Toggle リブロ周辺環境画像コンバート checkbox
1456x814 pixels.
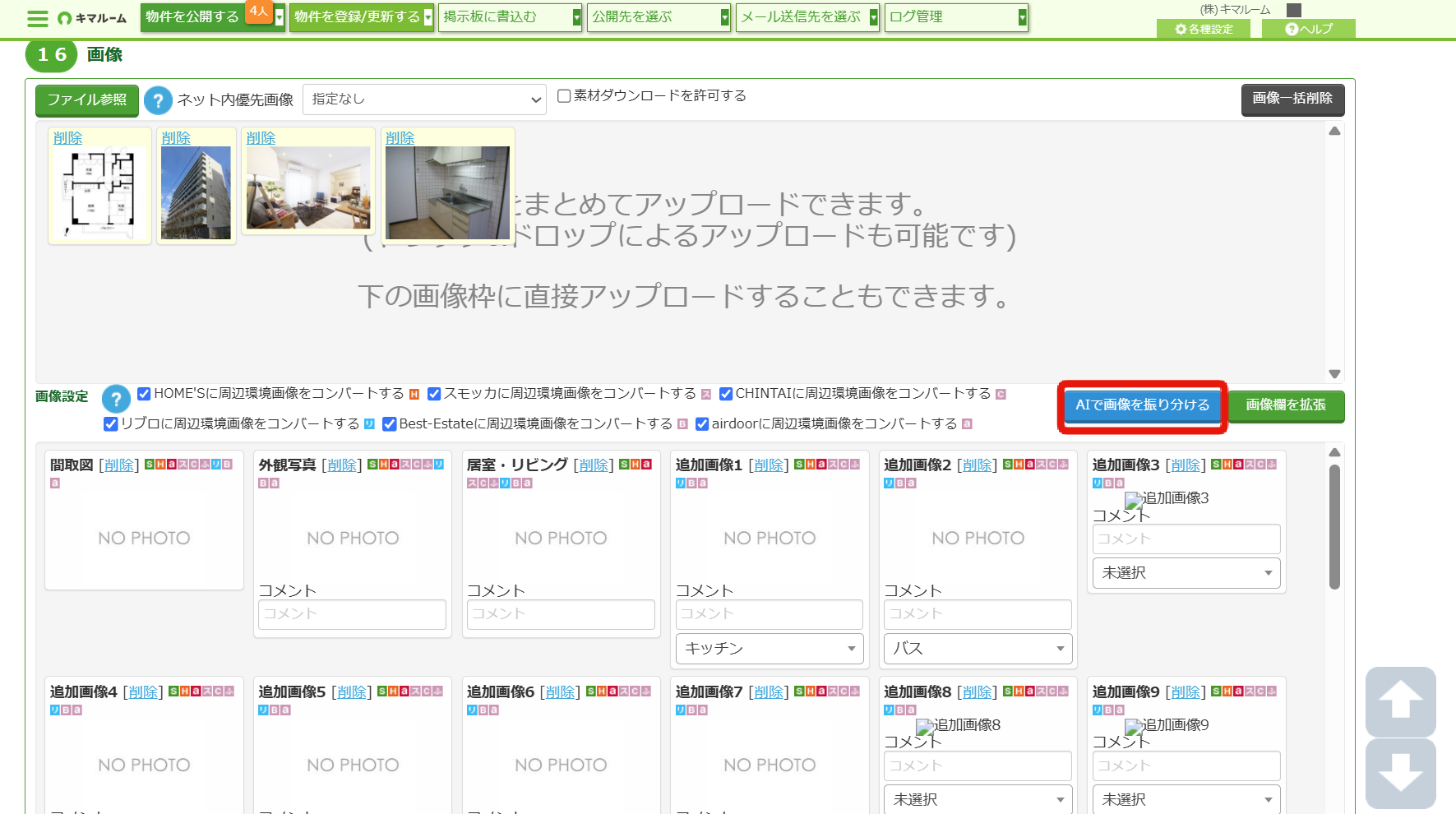111,424
